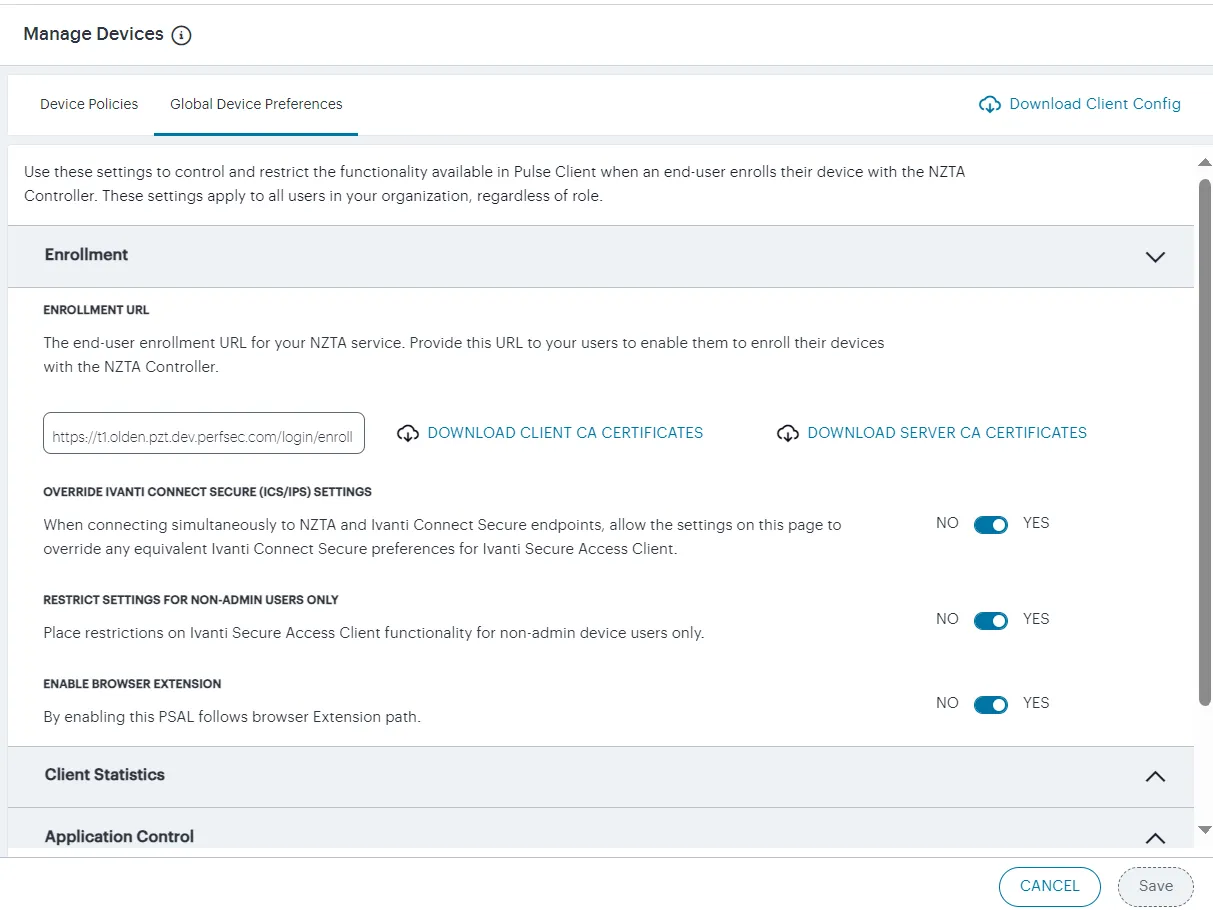Click the Cancel button
The height and width of the screenshot is (910, 1213).
pos(1050,886)
